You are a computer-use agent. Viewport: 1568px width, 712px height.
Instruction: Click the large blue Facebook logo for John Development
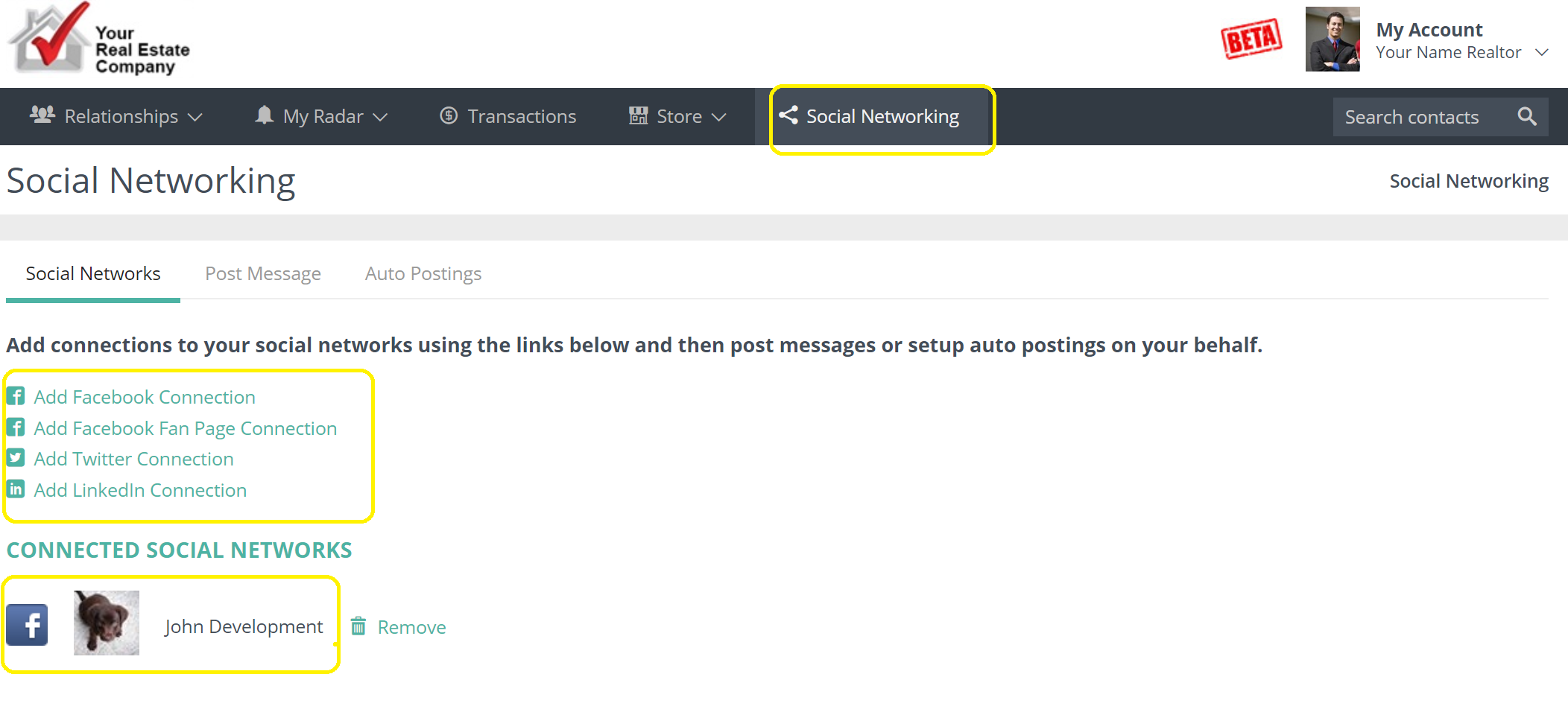28,625
